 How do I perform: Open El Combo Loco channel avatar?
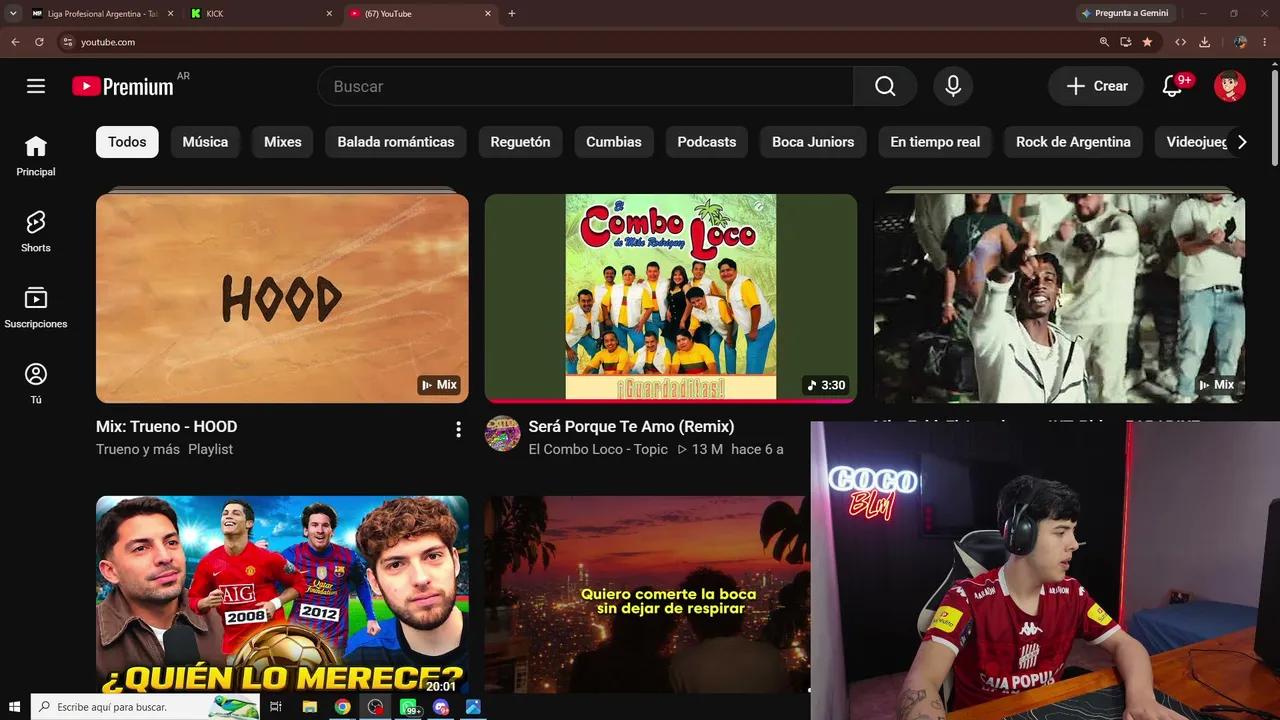(502, 434)
